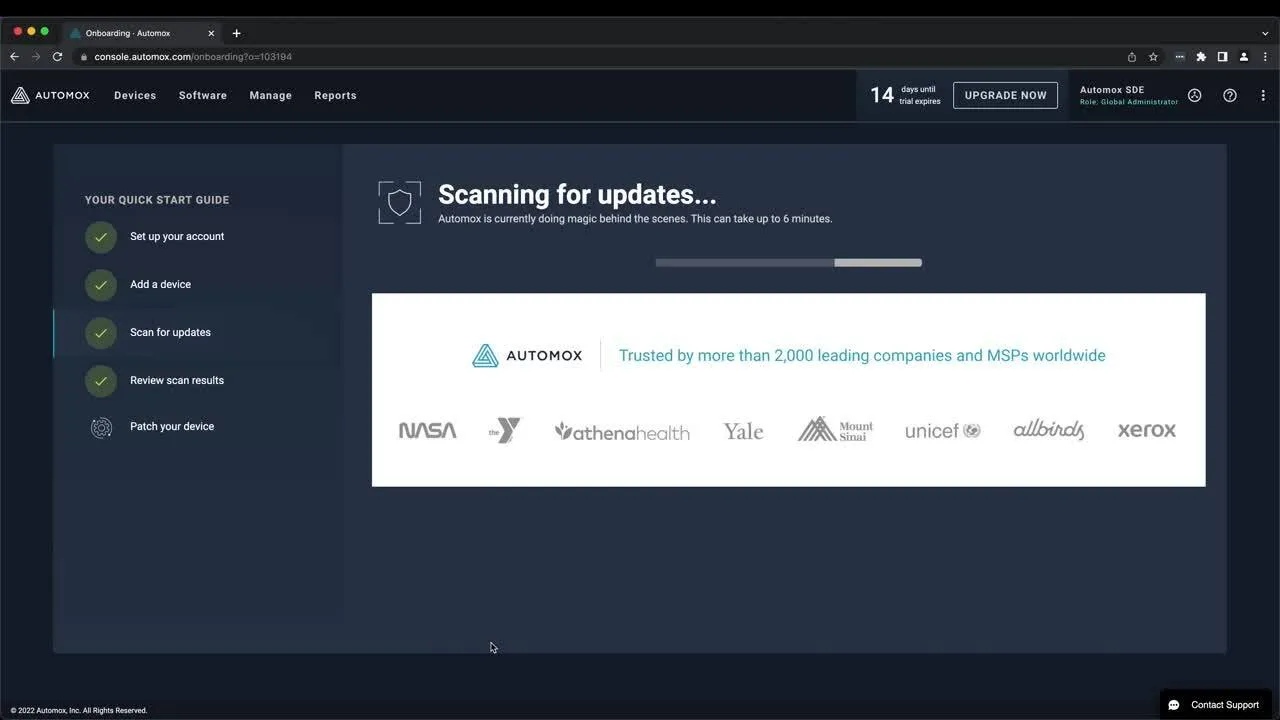Viewport: 1280px width, 720px height.
Task: Bookmark this page with the star icon
Action: [1153, 57]
